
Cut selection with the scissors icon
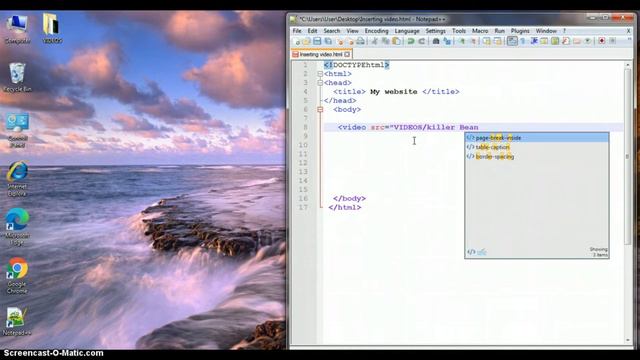pyautogui.click(x=374, y=41)
